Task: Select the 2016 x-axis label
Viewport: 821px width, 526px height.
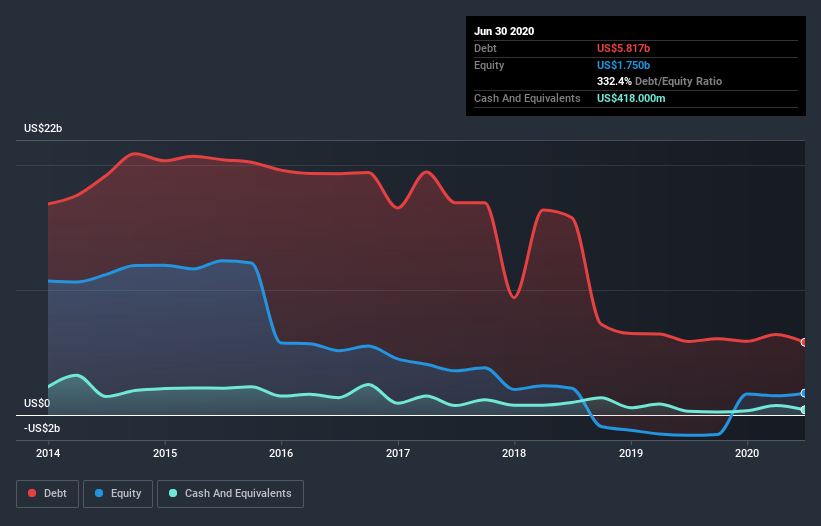Action: pyautogui.click(x=281, y=453)
